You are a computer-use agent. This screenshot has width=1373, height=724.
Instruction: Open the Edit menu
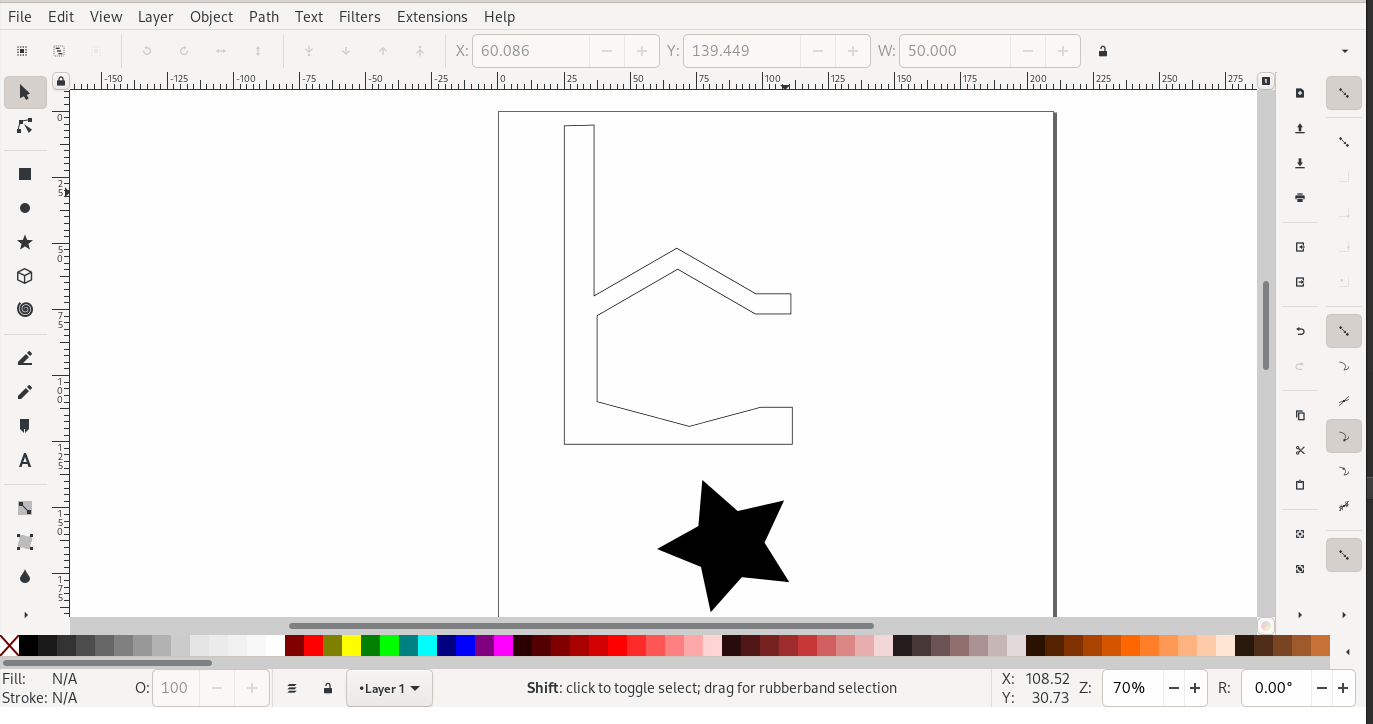[61, 17]
